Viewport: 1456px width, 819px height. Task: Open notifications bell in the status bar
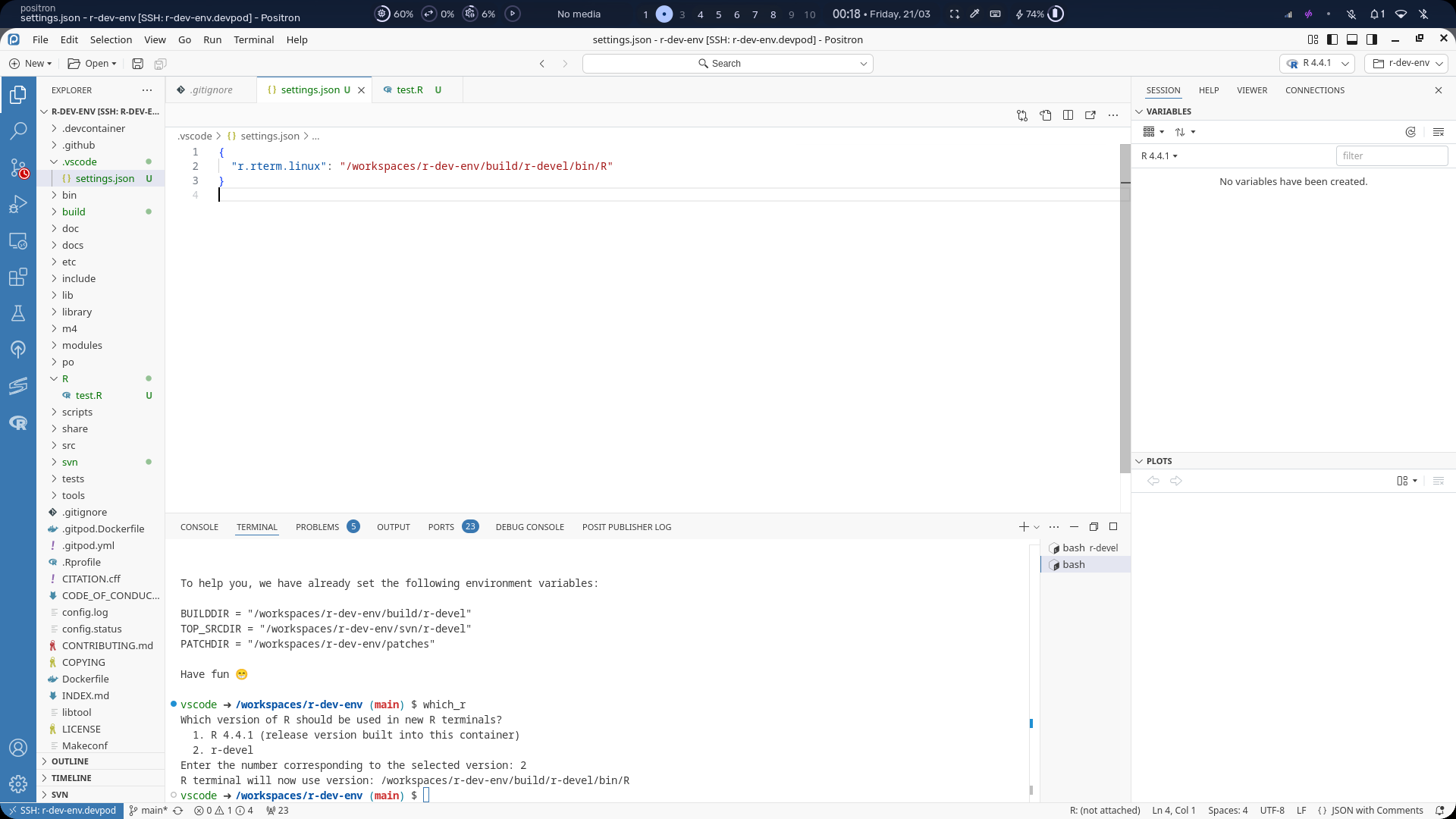pyautogui.click(x=1439, y=811)
